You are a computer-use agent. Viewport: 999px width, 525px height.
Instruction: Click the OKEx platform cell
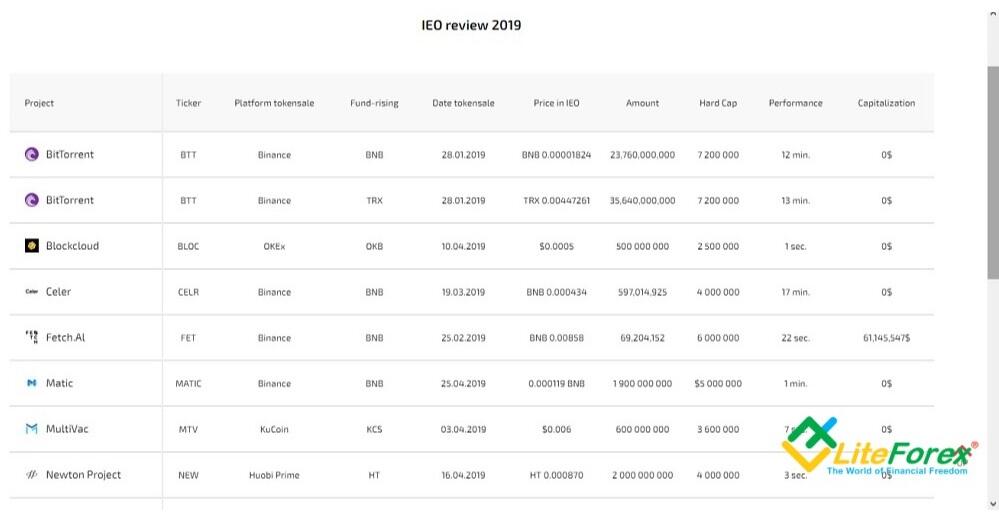point(274,247)
